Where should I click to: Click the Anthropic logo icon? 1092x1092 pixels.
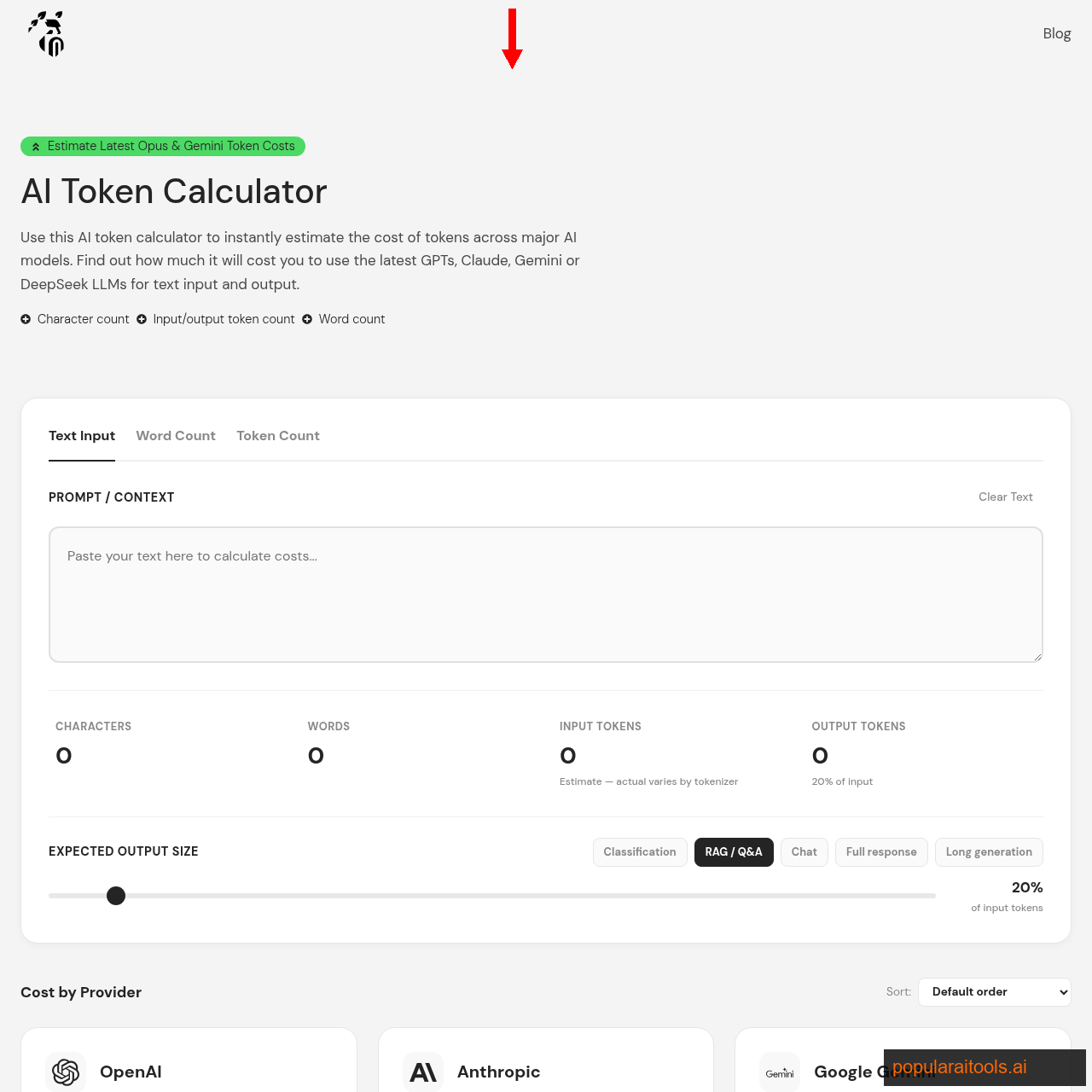coord(423,1072)
